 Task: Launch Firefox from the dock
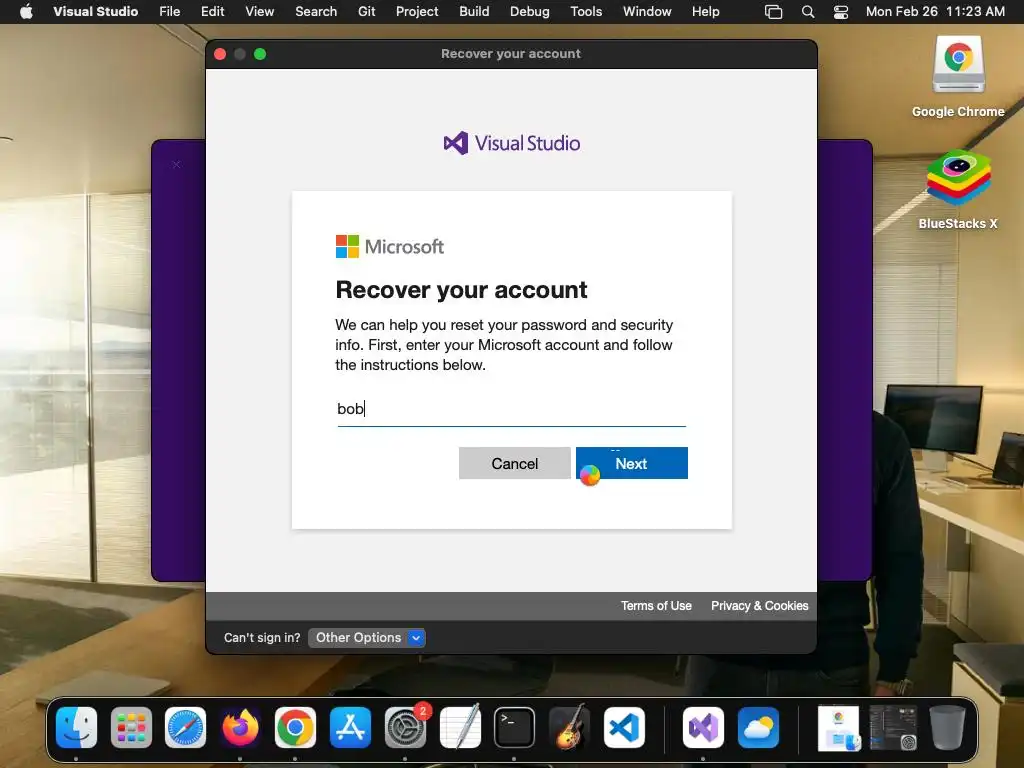point(240,728)
